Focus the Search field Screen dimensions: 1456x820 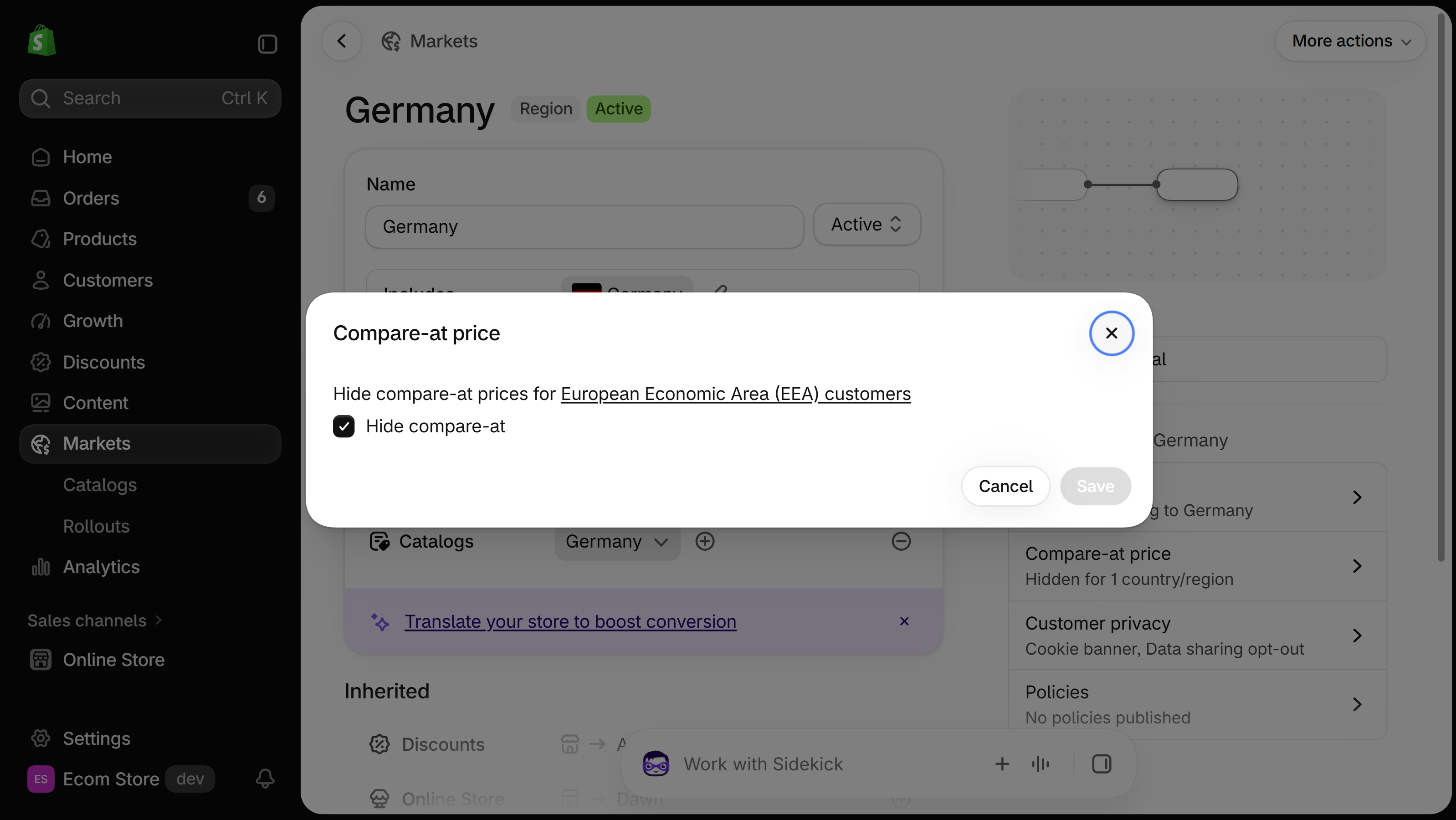pos(150,98)
